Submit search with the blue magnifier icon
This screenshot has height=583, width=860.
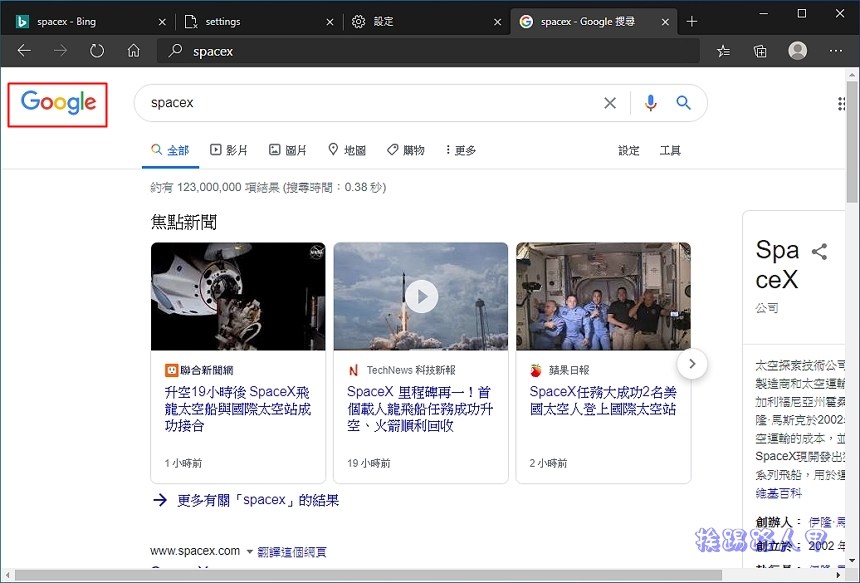683,103
